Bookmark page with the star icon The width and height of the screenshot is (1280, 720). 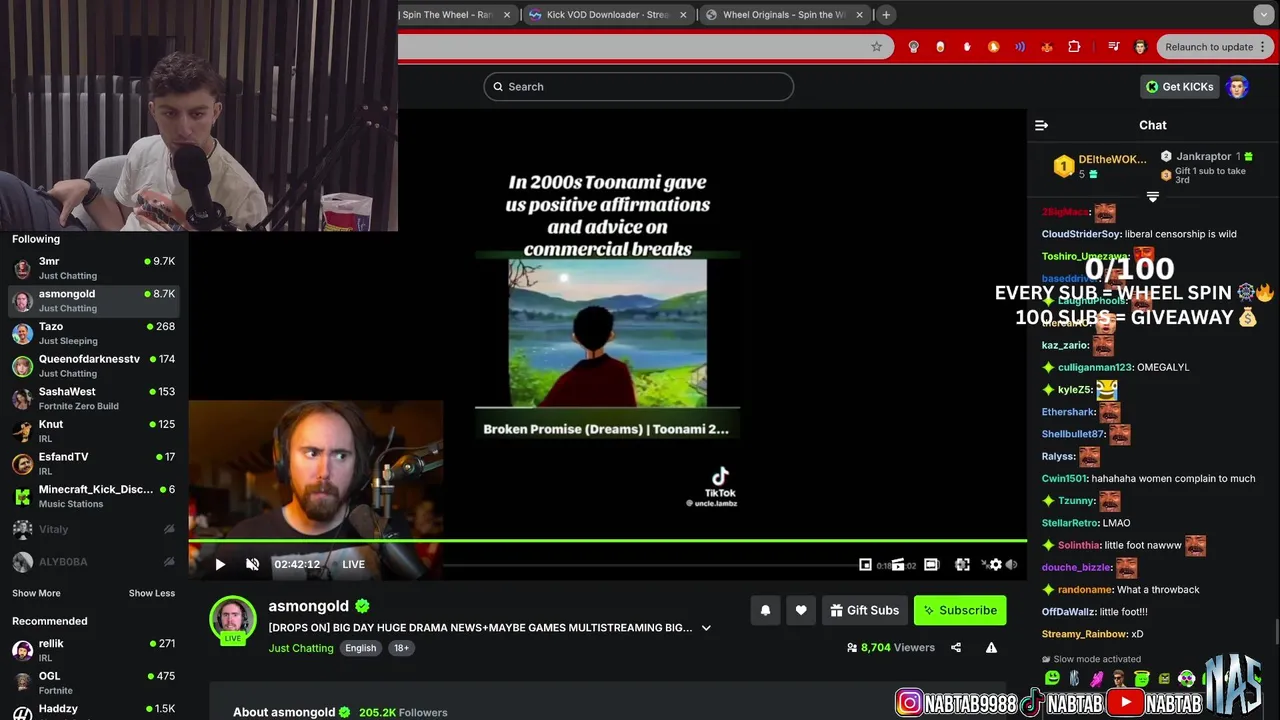tap(876, 47)
